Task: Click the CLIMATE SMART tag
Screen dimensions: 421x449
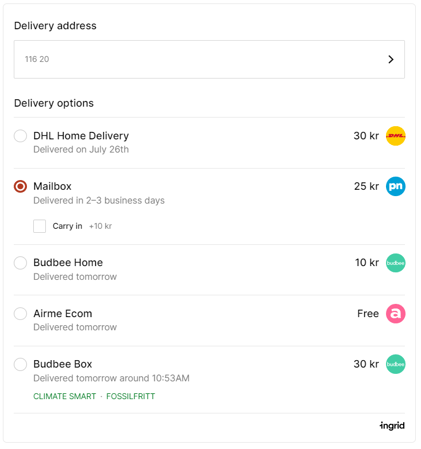Action: 64,396
